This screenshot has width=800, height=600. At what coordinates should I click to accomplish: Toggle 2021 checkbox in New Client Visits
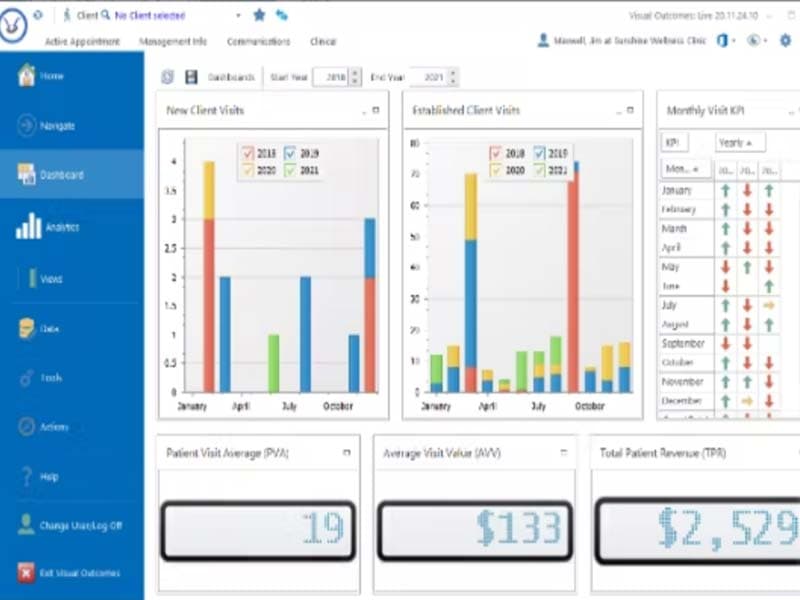[x=290, y=170]
